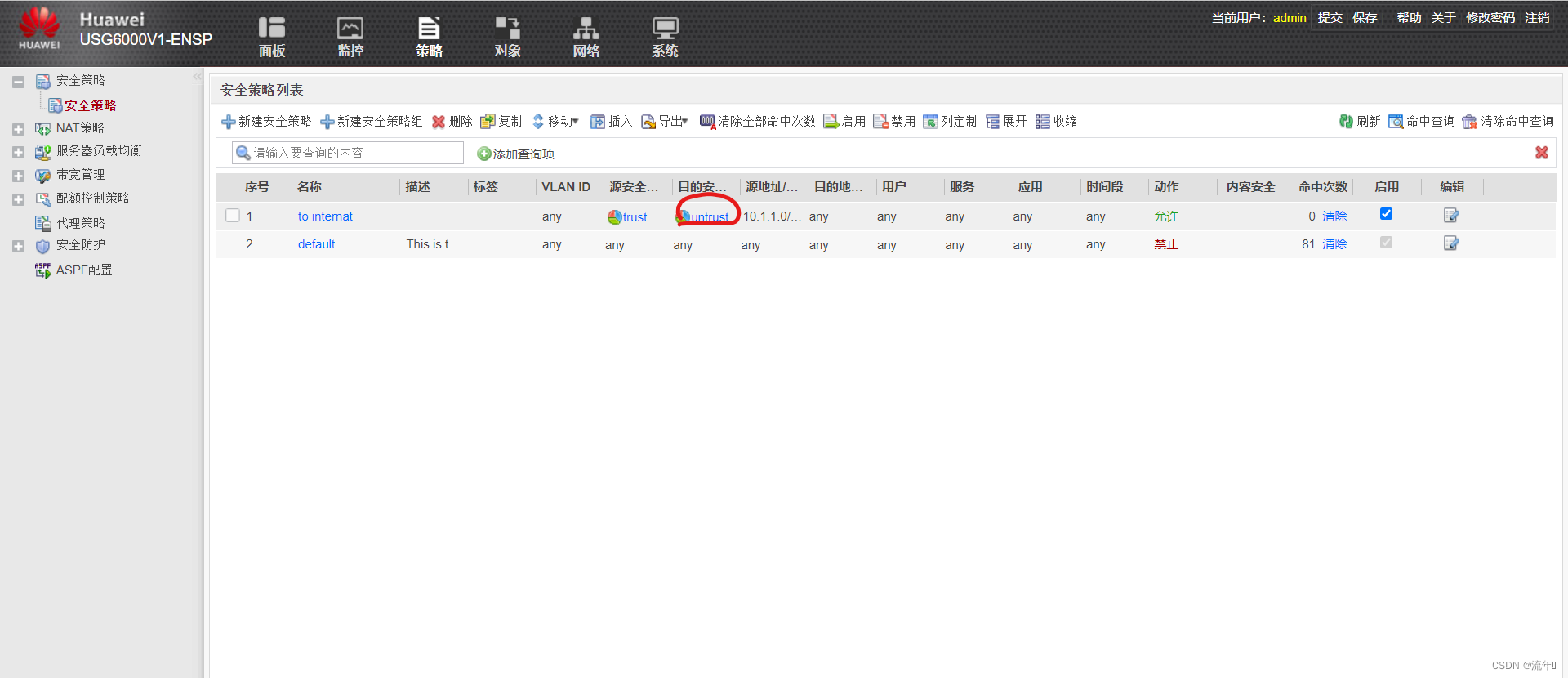Click 新建安全策略 new policy button
Viewport: 1568px width, 678px height.
[x=266, y=121]
